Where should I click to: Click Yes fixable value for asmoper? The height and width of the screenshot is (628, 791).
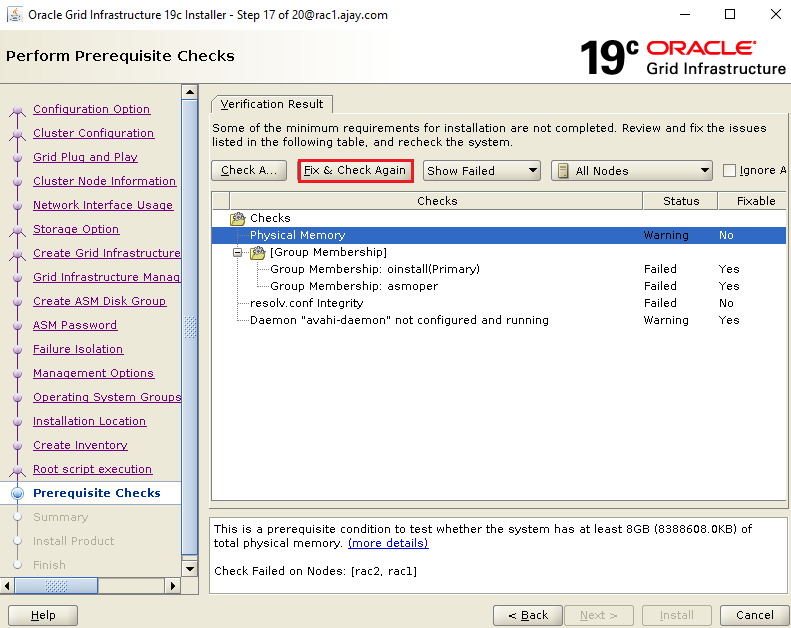(729, 287)
